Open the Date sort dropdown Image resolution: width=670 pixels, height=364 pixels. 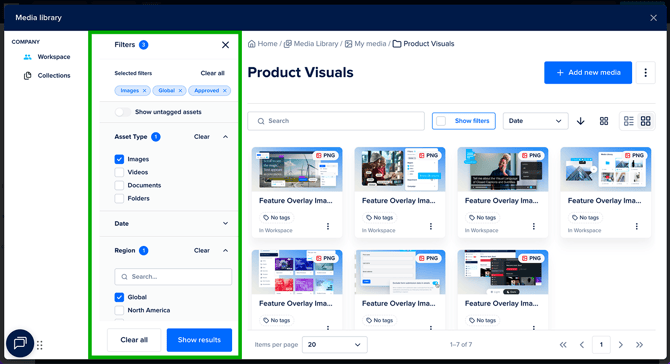tap(535, 121)
